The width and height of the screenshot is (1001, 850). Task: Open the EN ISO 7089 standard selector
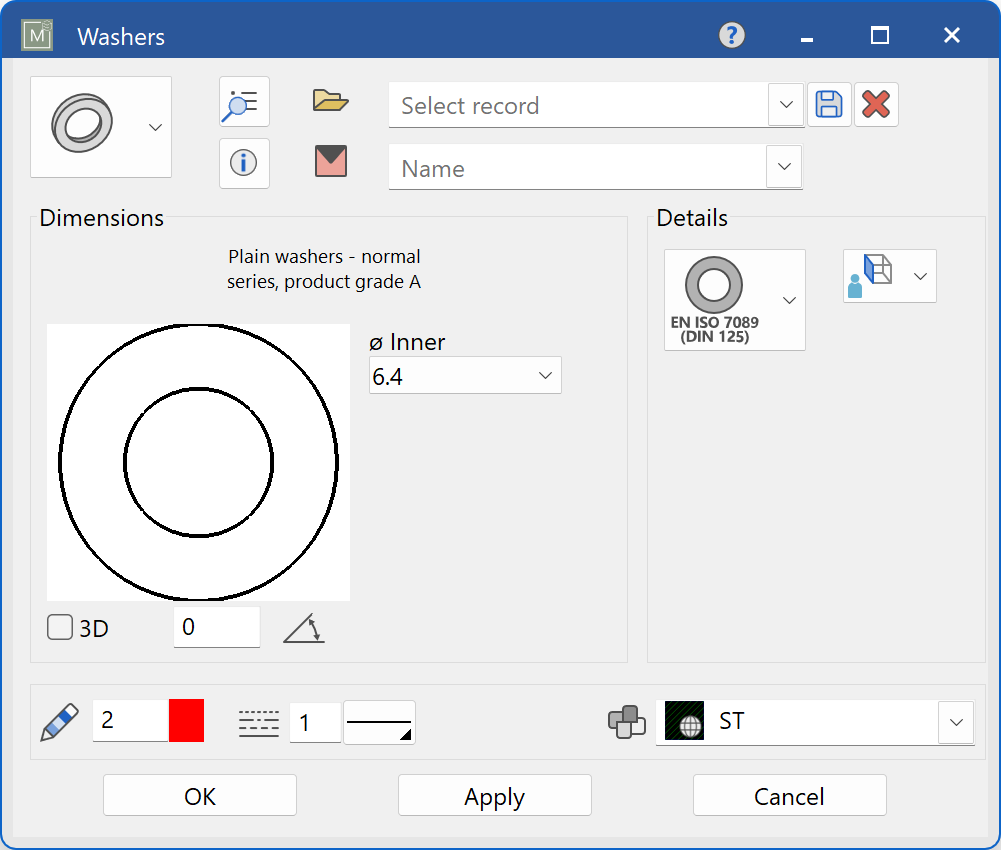click(x=786, y=299)
